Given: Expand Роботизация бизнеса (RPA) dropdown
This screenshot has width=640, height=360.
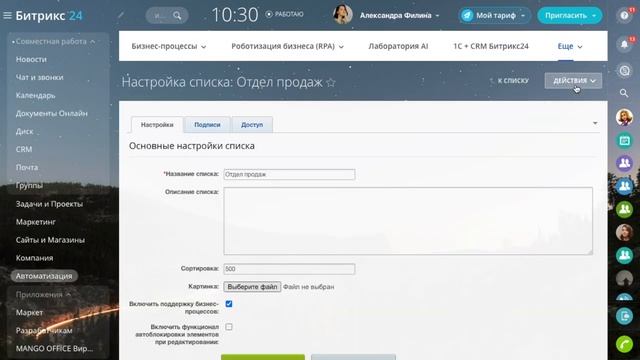Looking at the screenshot, I should click(287, 46).
